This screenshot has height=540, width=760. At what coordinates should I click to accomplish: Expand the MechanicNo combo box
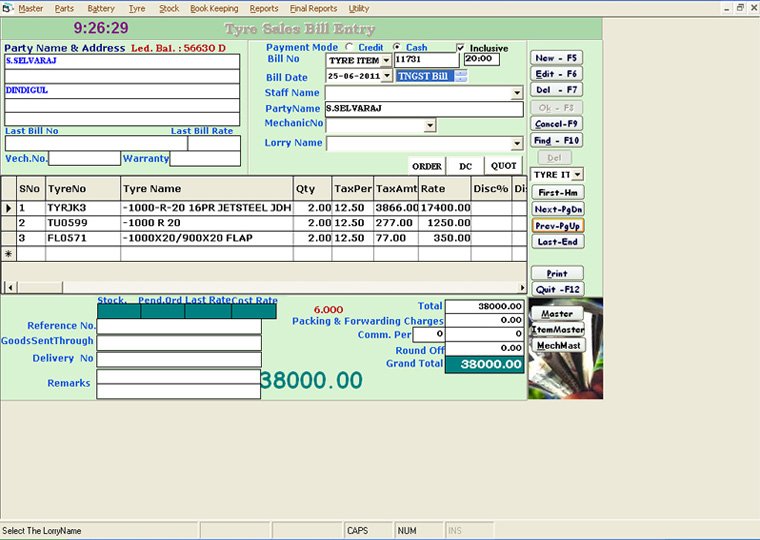(x=429, y=125)
